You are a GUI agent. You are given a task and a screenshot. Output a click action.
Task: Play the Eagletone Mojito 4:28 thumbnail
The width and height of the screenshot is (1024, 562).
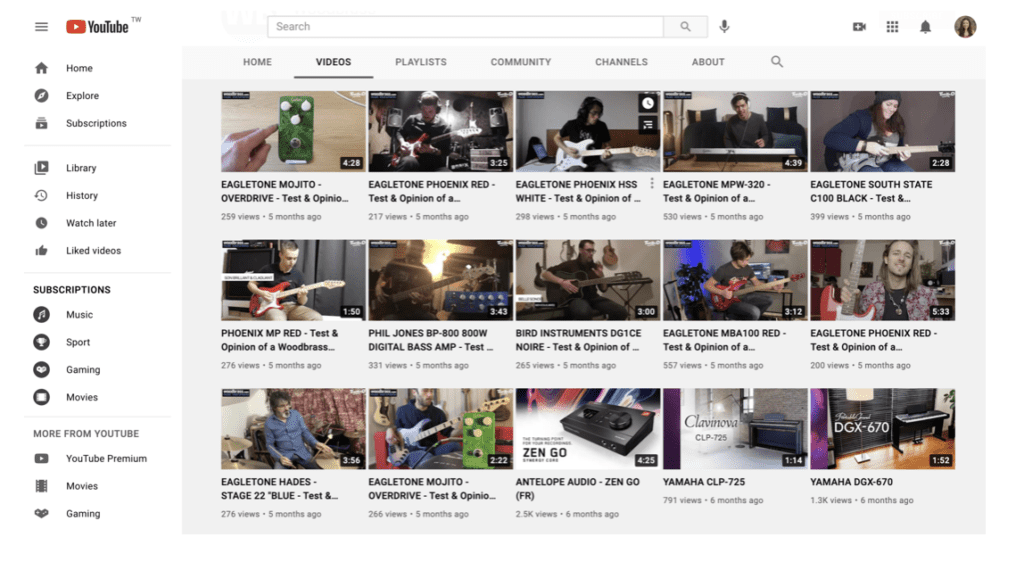(293, 131)
